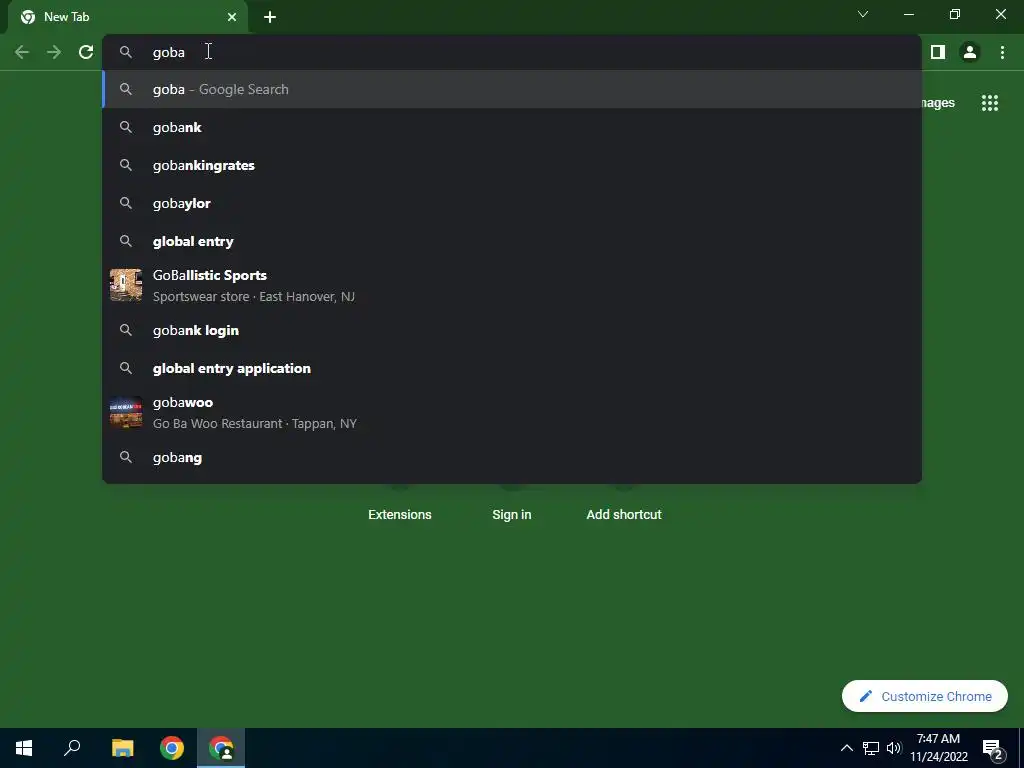Click search icon beside 'gobankingrates'
The width and height of the screenshot is (1024, 768).
click(x=126, y=165)
